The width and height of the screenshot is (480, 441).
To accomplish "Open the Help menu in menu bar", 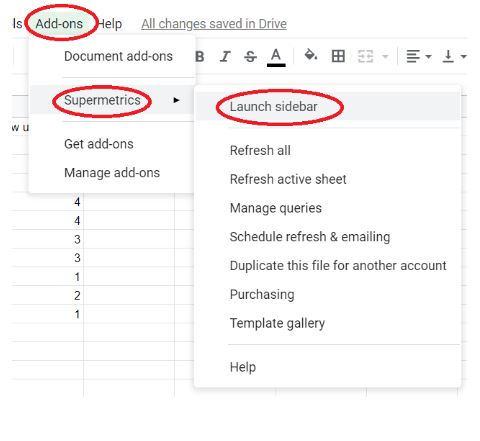I will 110,24.
